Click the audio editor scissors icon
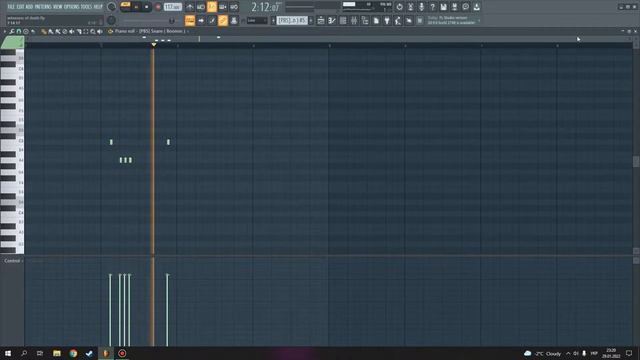 click(x=410, y=7)
